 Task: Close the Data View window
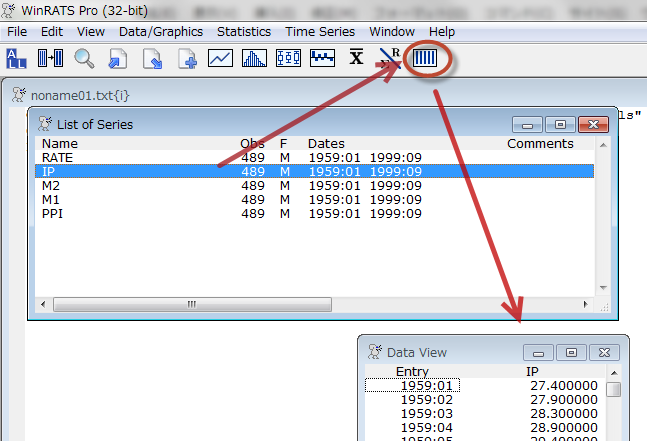coord(604,352)
